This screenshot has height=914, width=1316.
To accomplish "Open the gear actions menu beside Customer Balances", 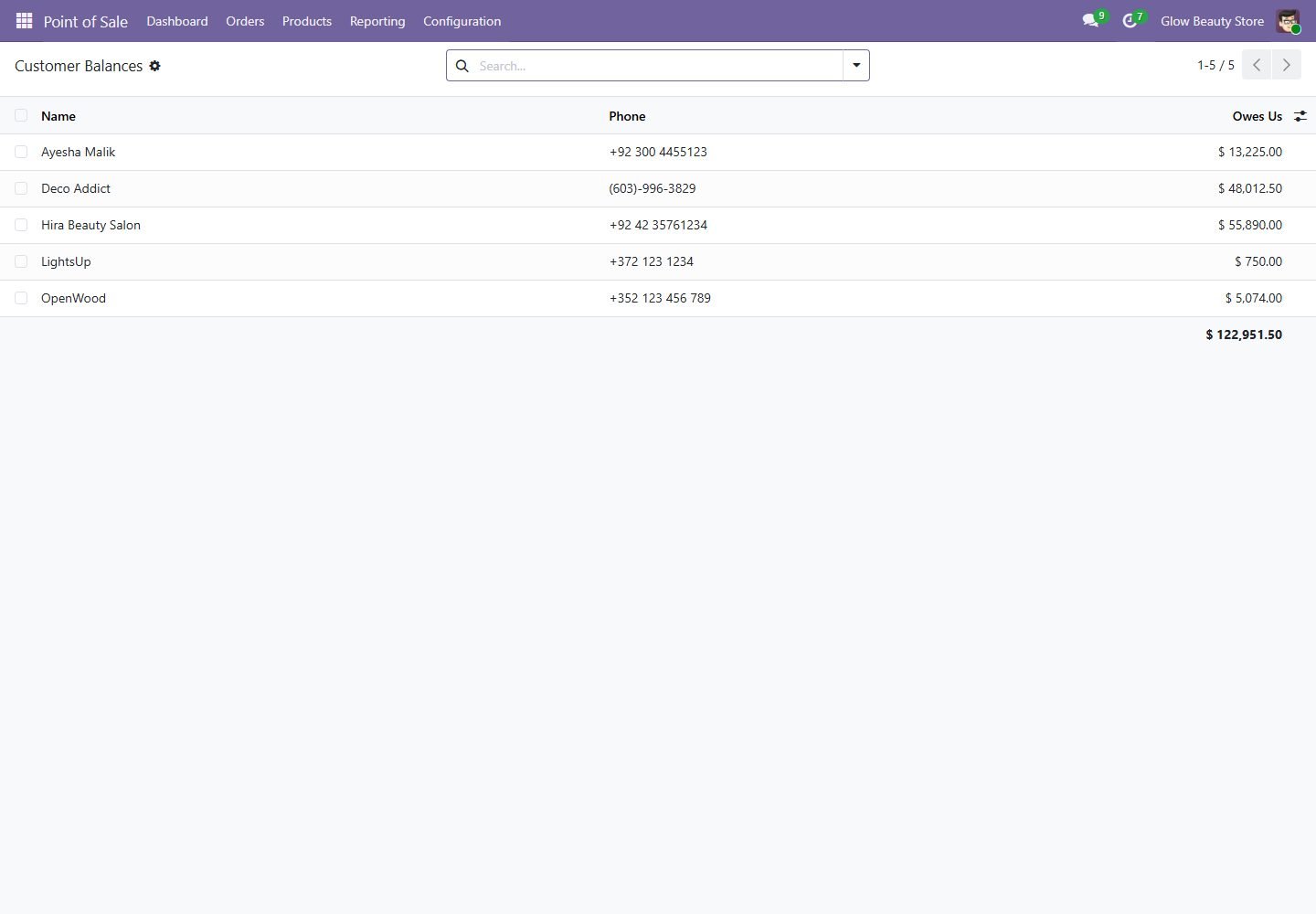I will (x=155, y=66).
